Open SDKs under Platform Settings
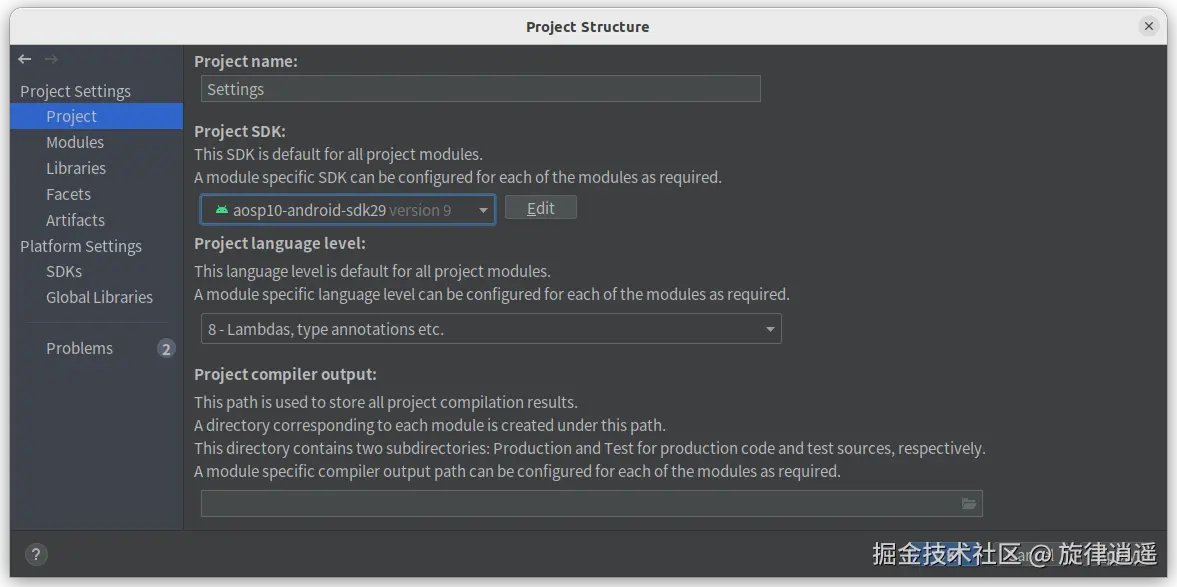The image size is (1177, 587). point(64,271)
